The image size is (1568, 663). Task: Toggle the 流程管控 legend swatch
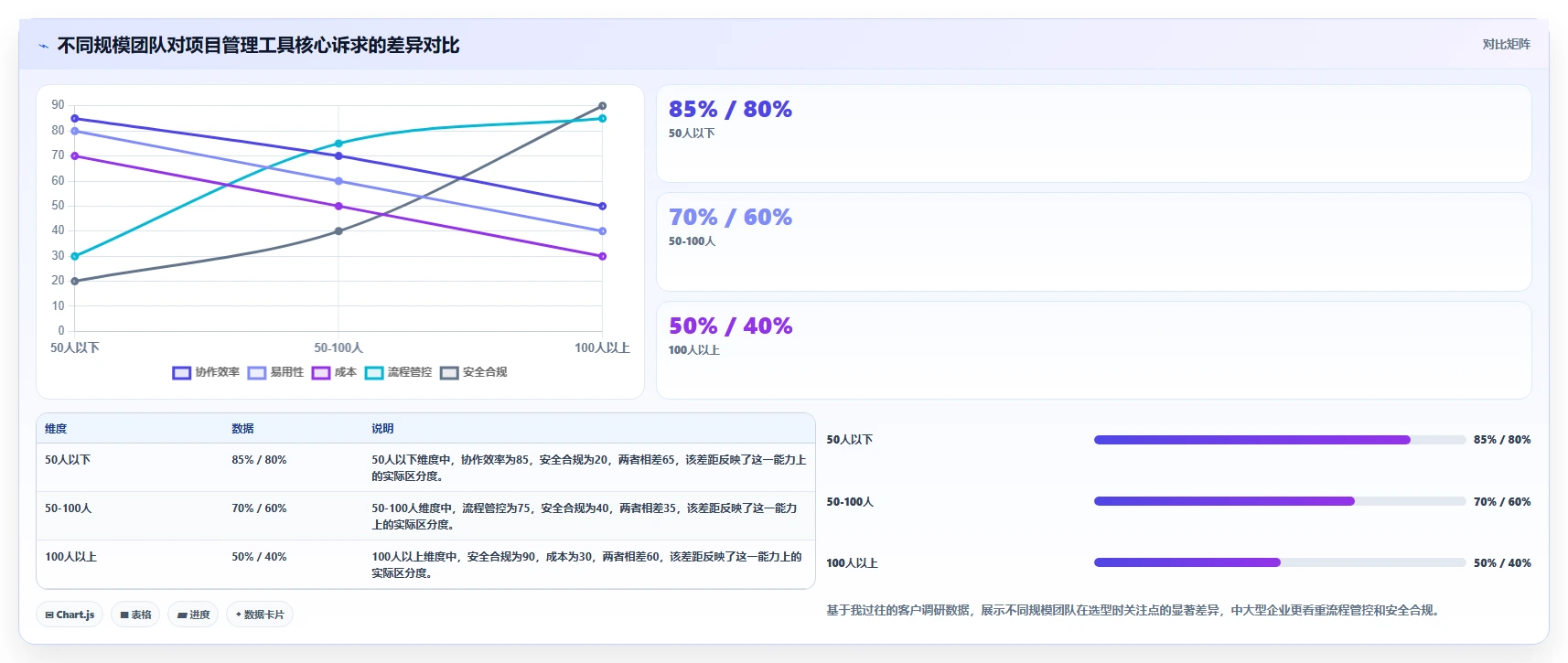pos(374,373)
